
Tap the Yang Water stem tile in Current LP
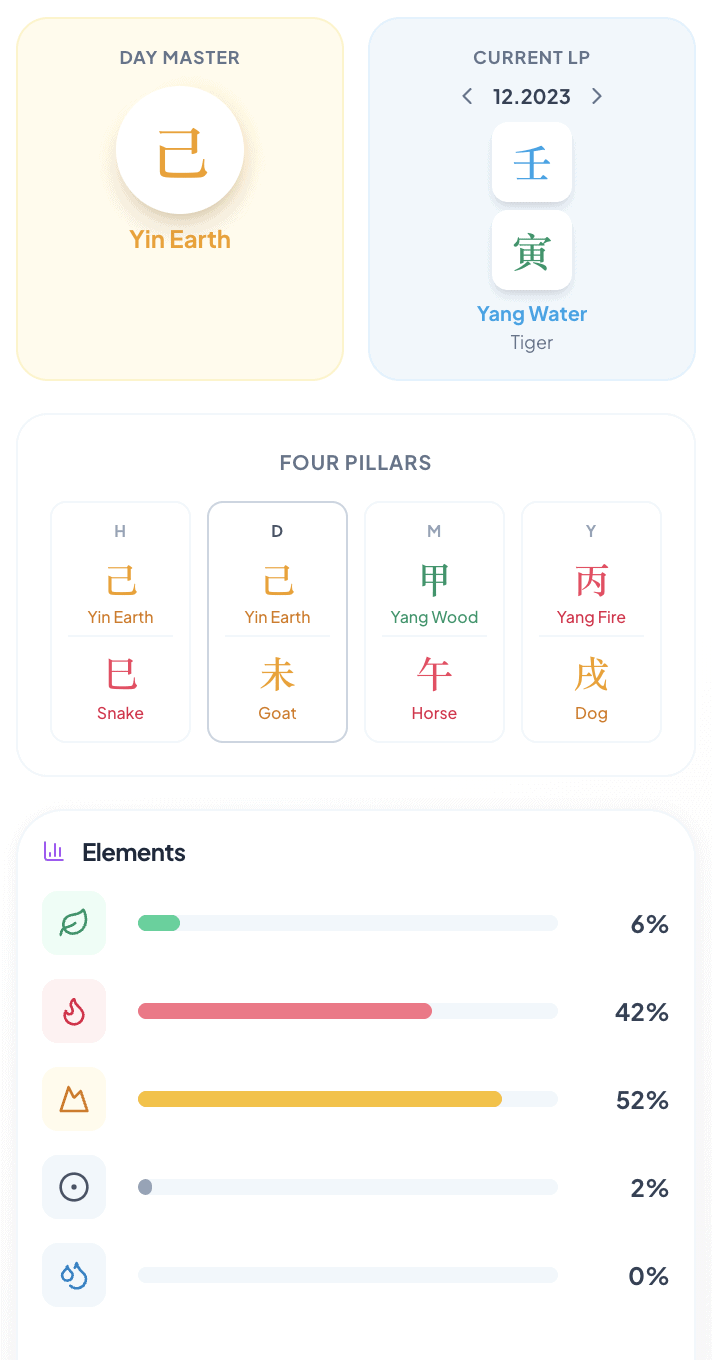point(532,162)
